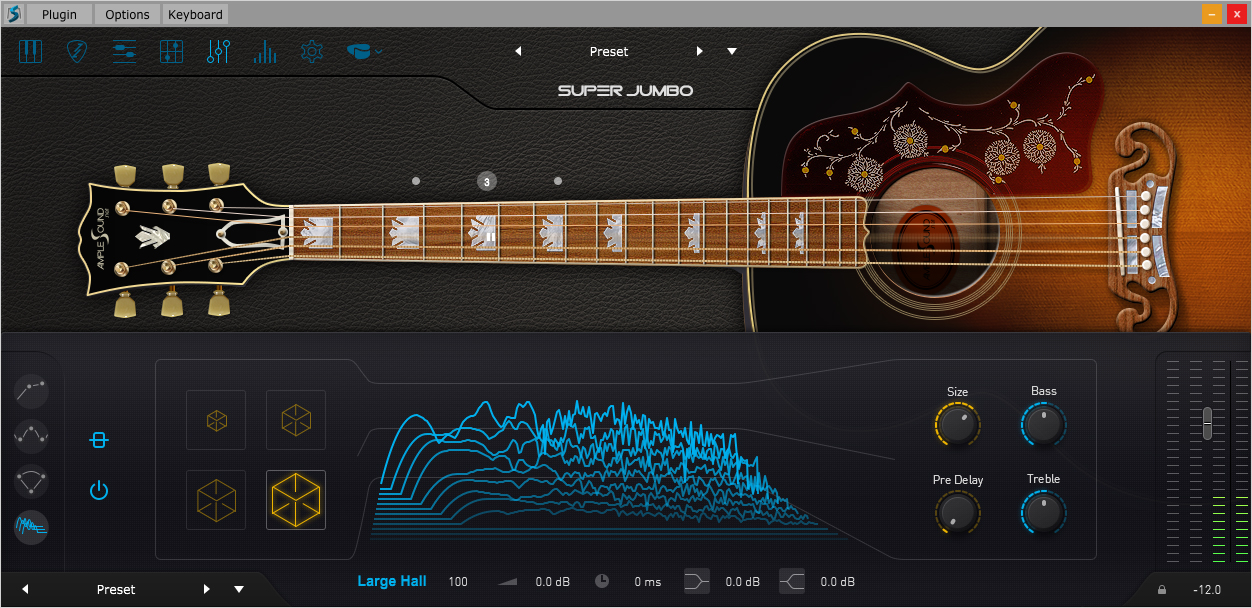Adjust the Treble knob
1252x608 pixels.
(x=1043, y=513)
